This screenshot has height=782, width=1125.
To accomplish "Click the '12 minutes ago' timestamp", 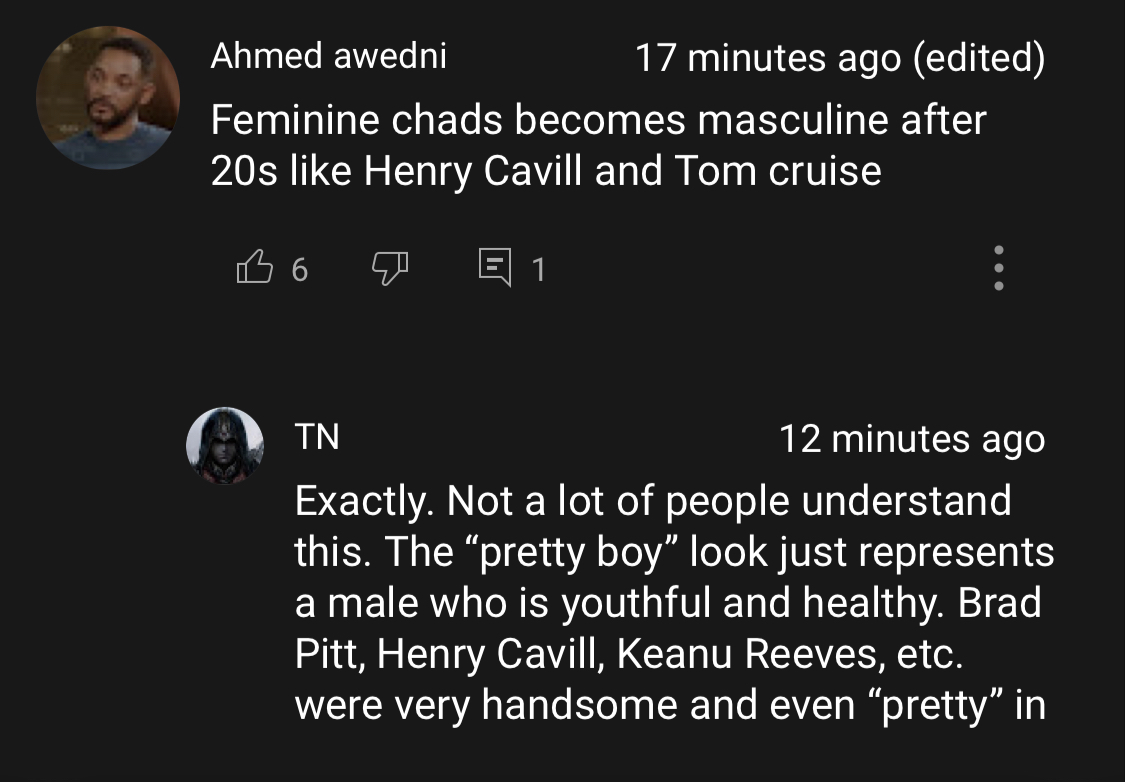I will click(912, 439).
